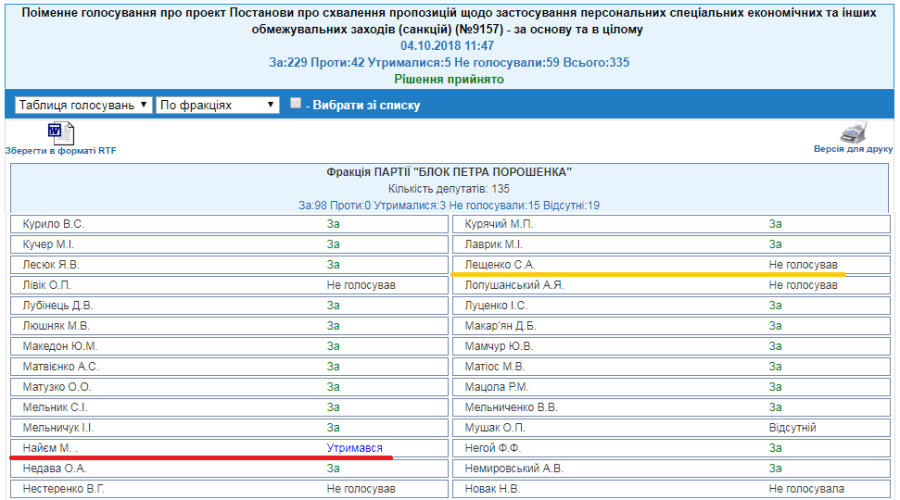Click 'Версія для друку' link
Viewport: 900px width, 500px height.
pos(853,149)
